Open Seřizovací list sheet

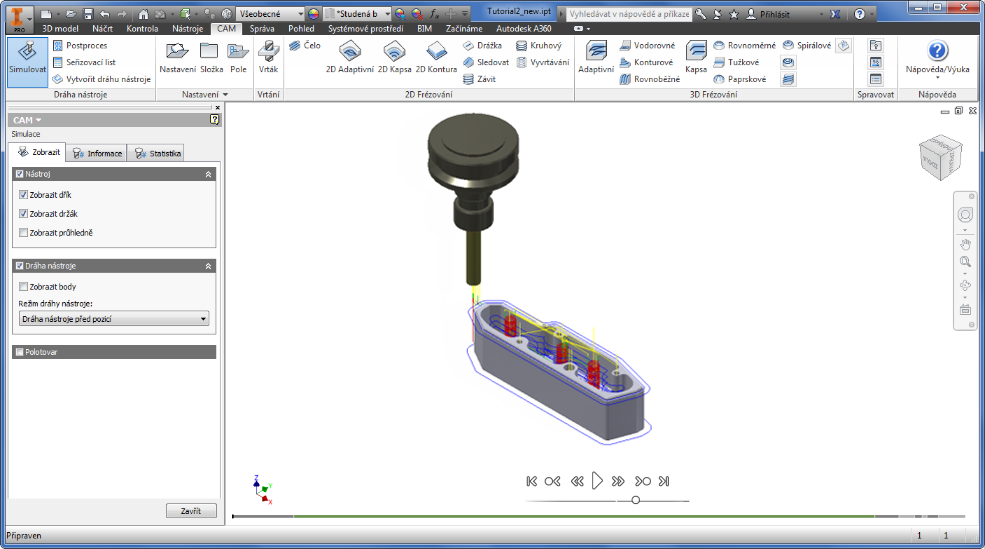tap(84, 62)
